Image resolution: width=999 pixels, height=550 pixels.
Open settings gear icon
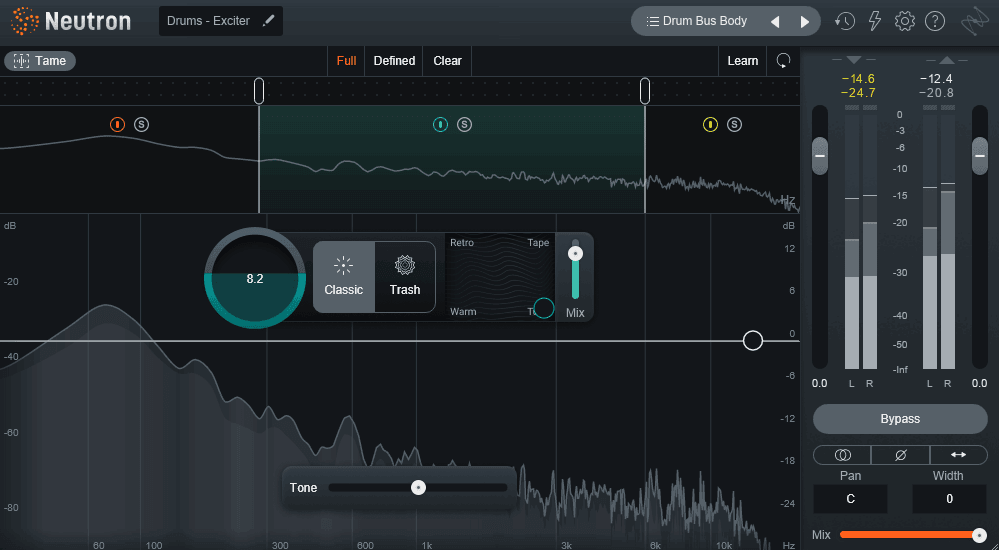tap(905, 21)
